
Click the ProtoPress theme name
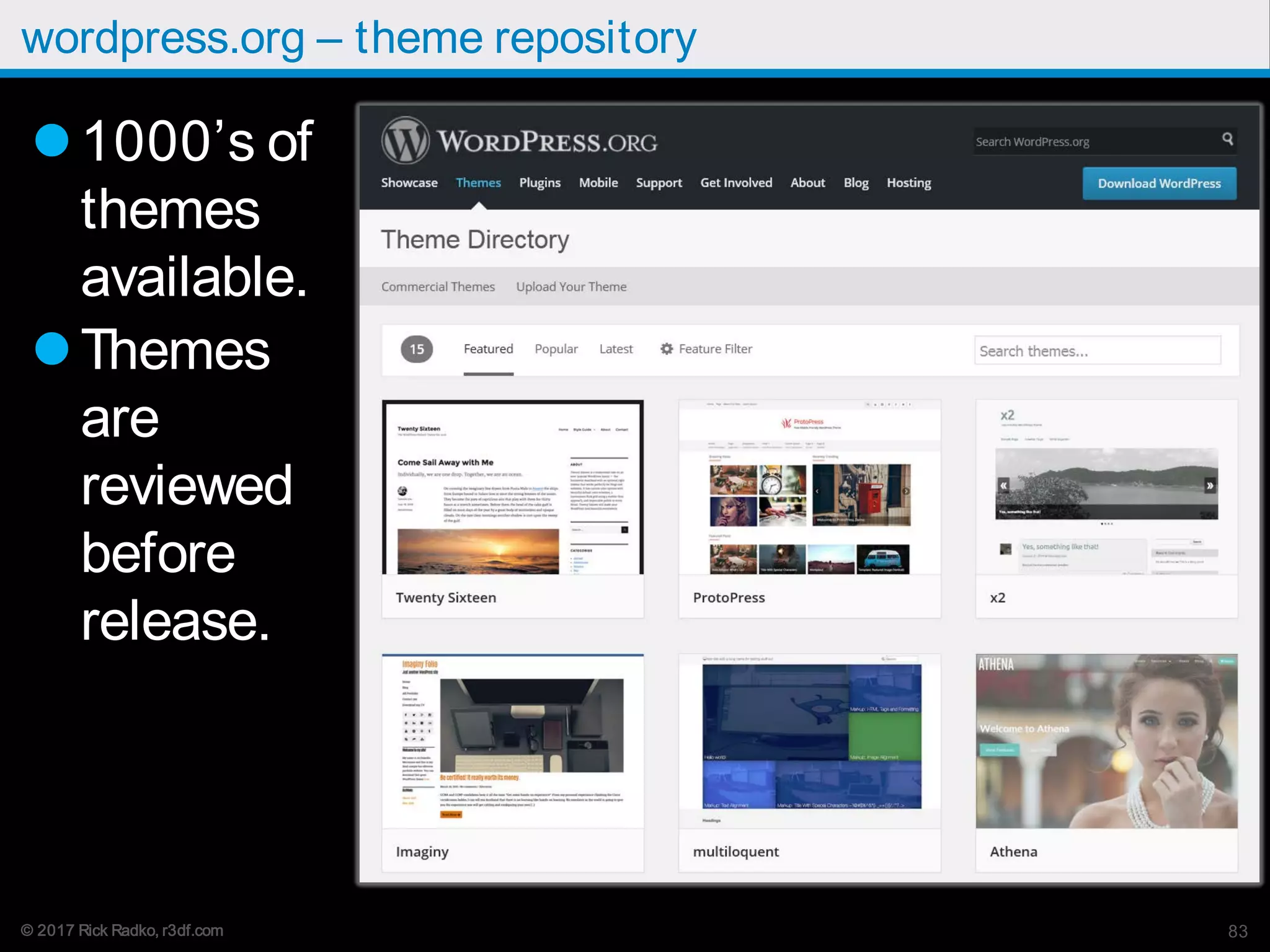729,597
